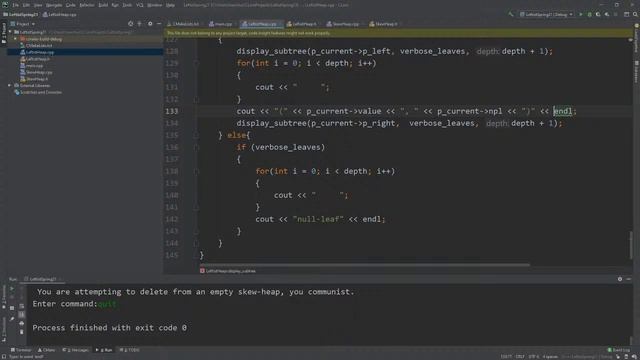This screenshot has height=360, width=640.
Task: Expand External Libraries node
Action: (x=9, y=86)
